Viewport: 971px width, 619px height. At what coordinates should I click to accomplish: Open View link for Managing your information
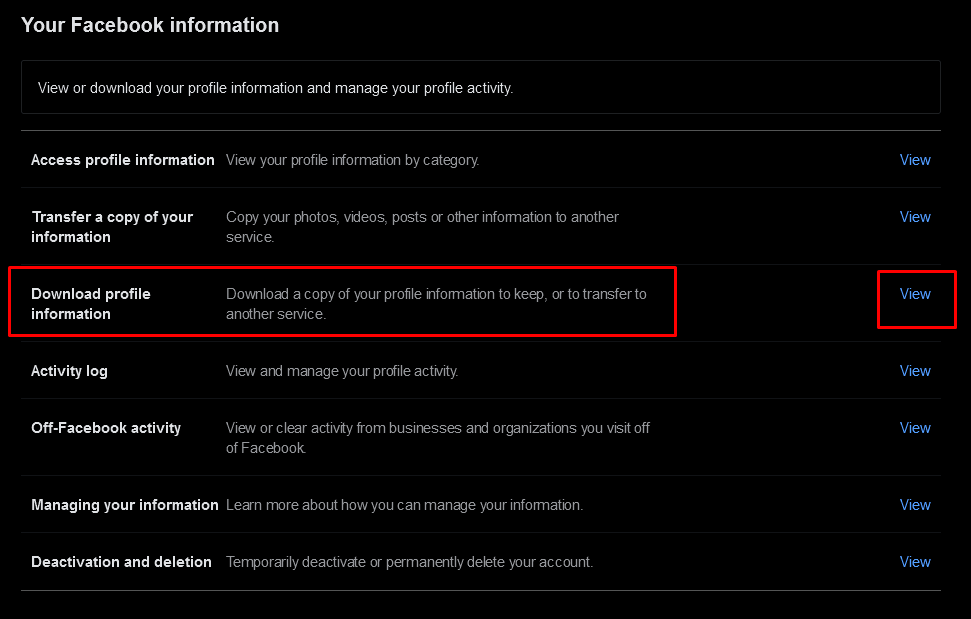(914, 505)
